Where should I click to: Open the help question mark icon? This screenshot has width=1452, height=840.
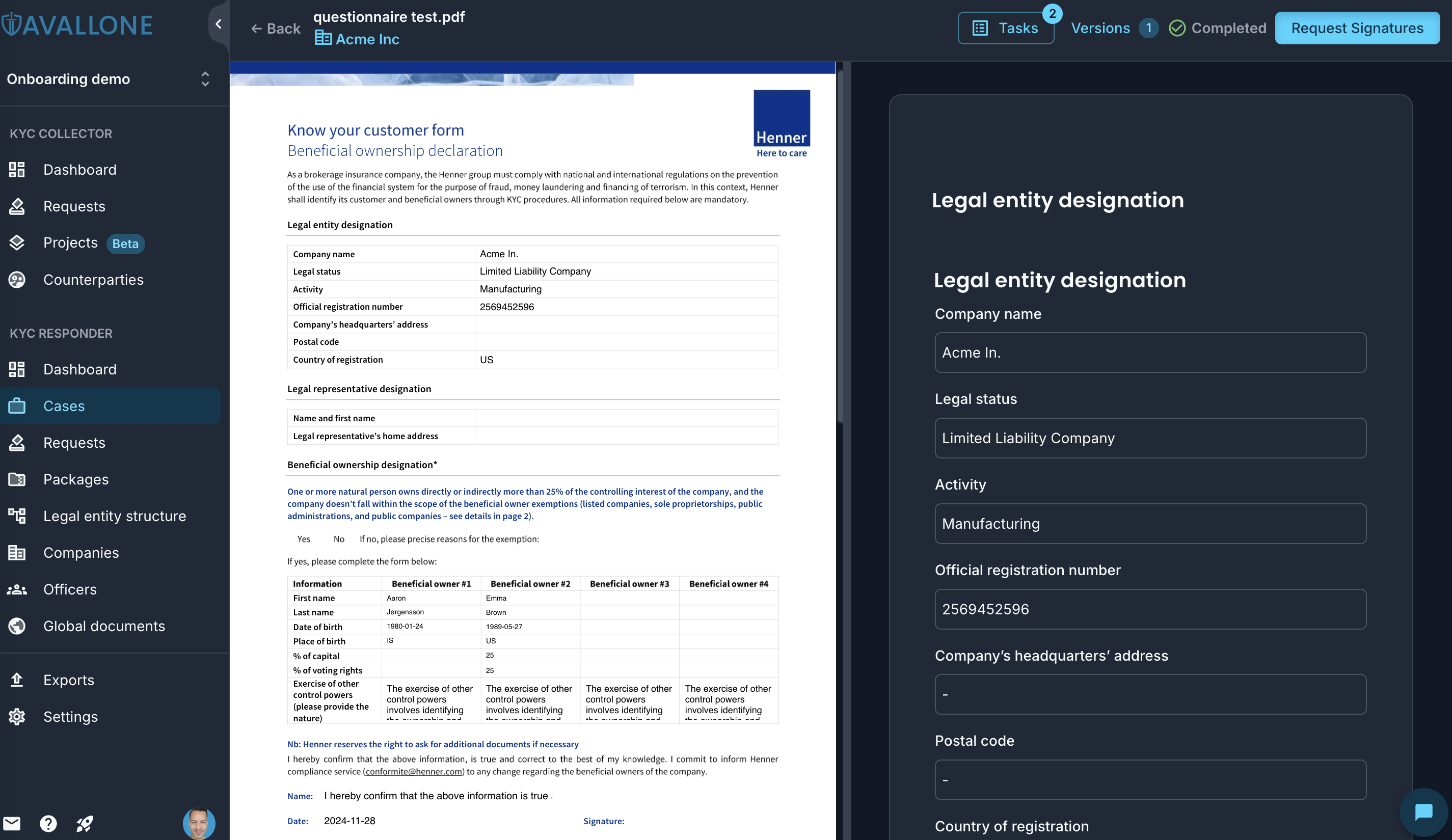click(x=48, y=823)
